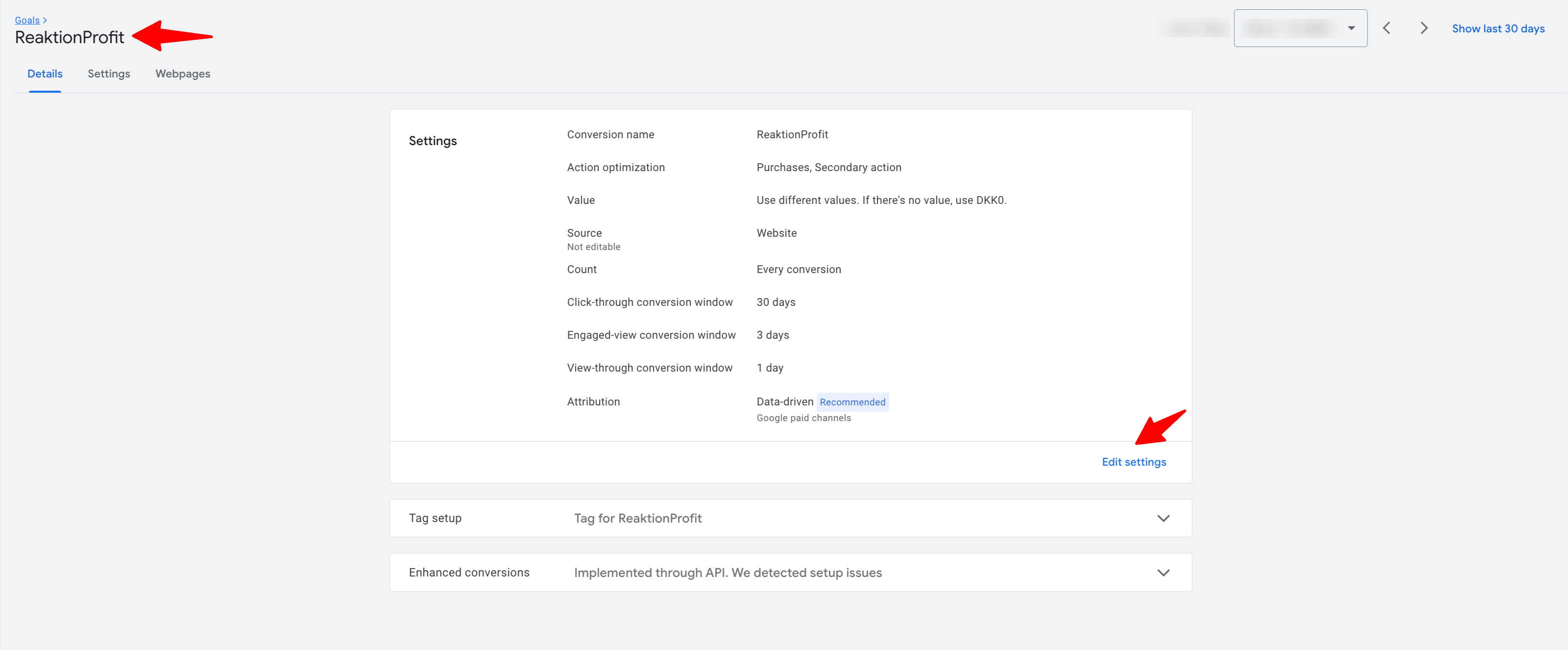Screen dimensions: 1568x650
Task: Click the Goals breadcrumb link
Action: pyautogui.click(x=27, y=20)
